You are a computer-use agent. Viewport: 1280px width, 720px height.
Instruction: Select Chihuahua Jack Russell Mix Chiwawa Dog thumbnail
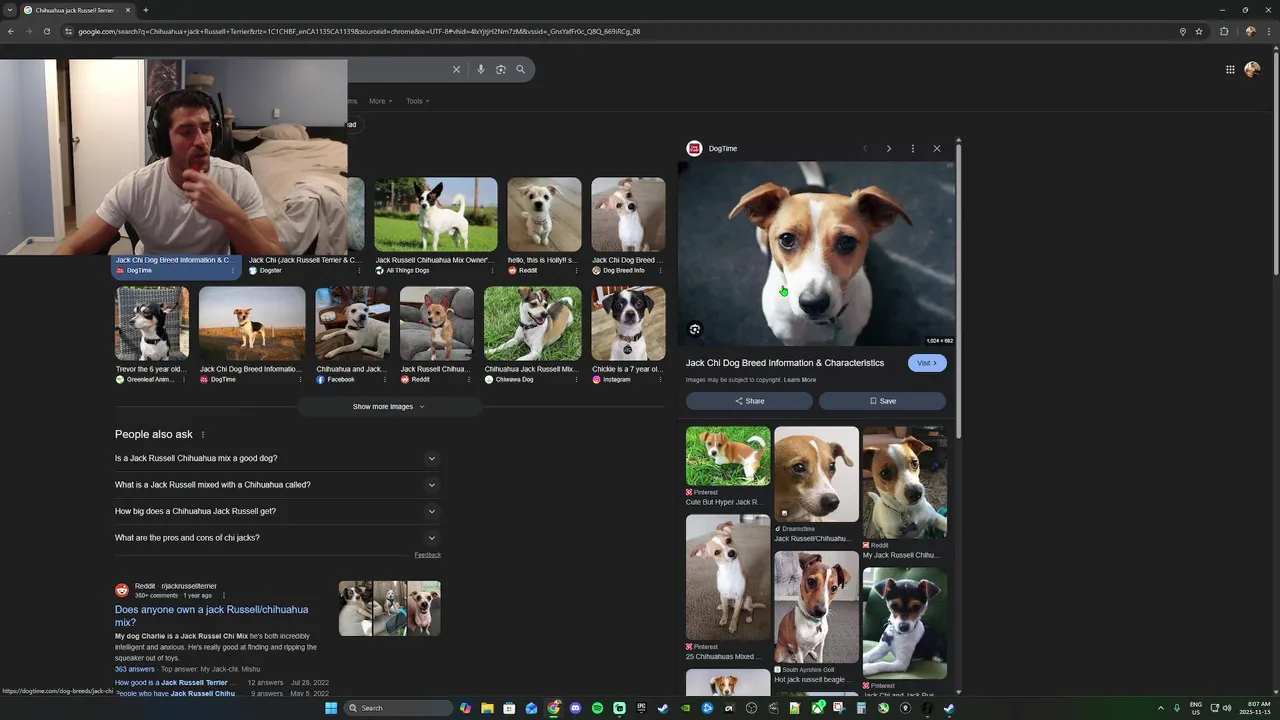point(533,323)
